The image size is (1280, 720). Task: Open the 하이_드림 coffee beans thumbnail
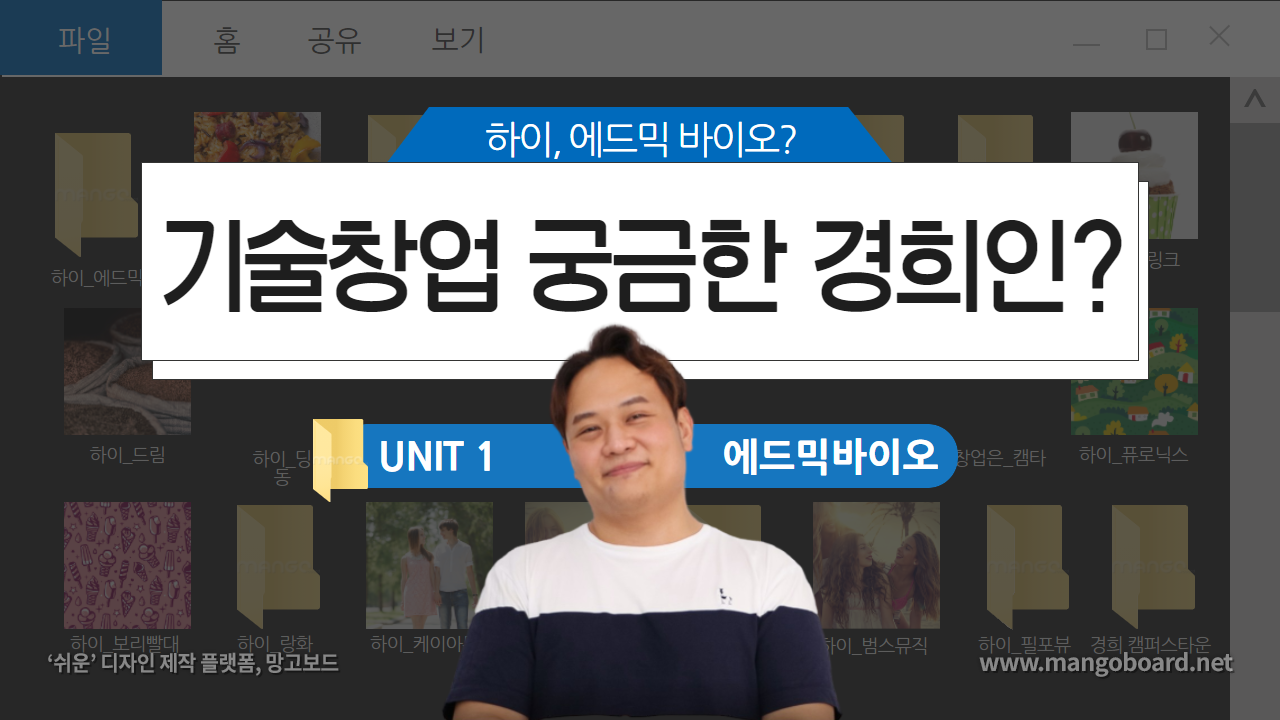point(127,371)
